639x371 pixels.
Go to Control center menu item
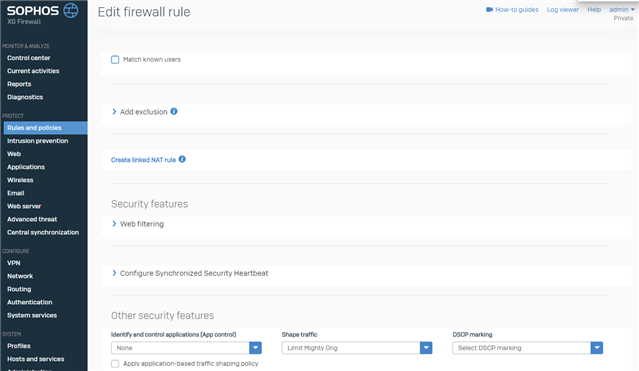(29, 58)
